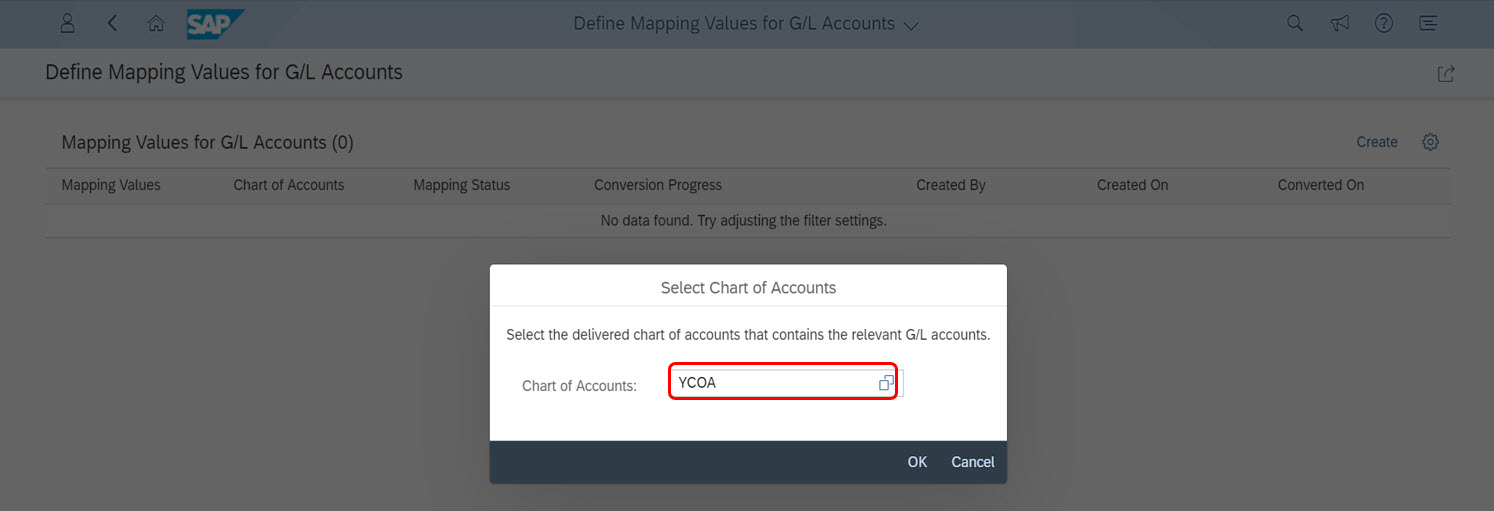Expand the page title dropdown arrow

point(910,25)
